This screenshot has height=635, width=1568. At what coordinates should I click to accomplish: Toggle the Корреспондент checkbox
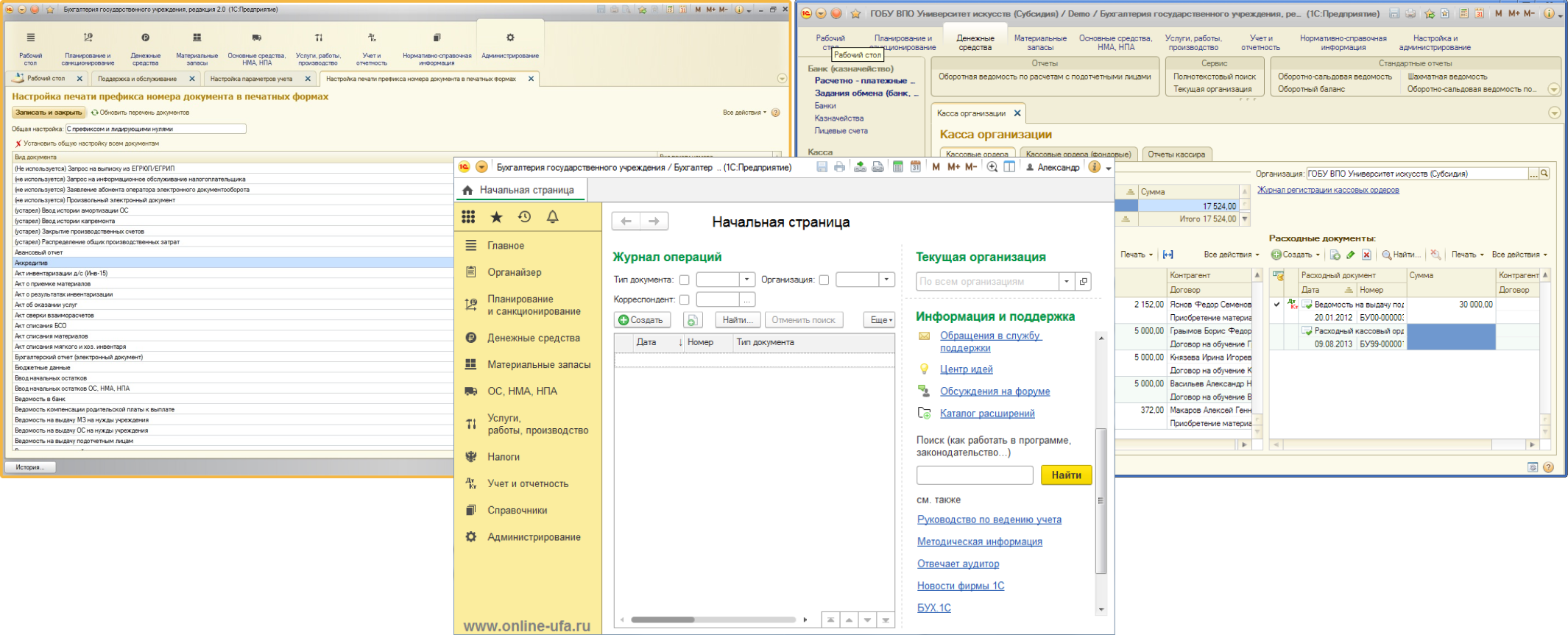(x=684, y=299)
